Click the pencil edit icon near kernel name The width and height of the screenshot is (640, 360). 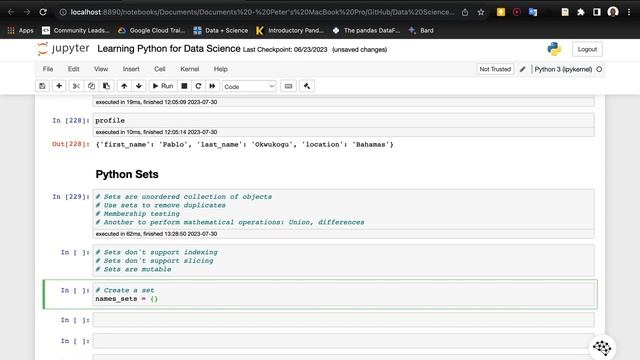click(x=522, y=69)
